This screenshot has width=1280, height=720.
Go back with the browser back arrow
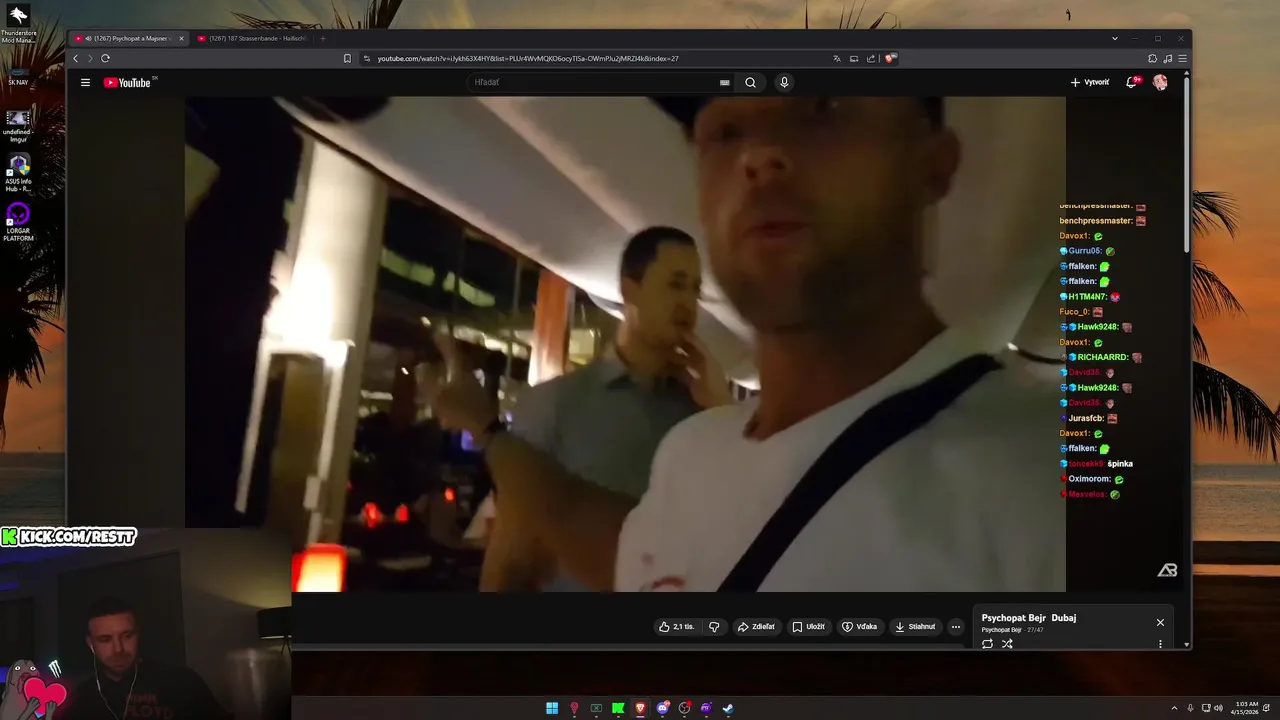click(75, 58)
